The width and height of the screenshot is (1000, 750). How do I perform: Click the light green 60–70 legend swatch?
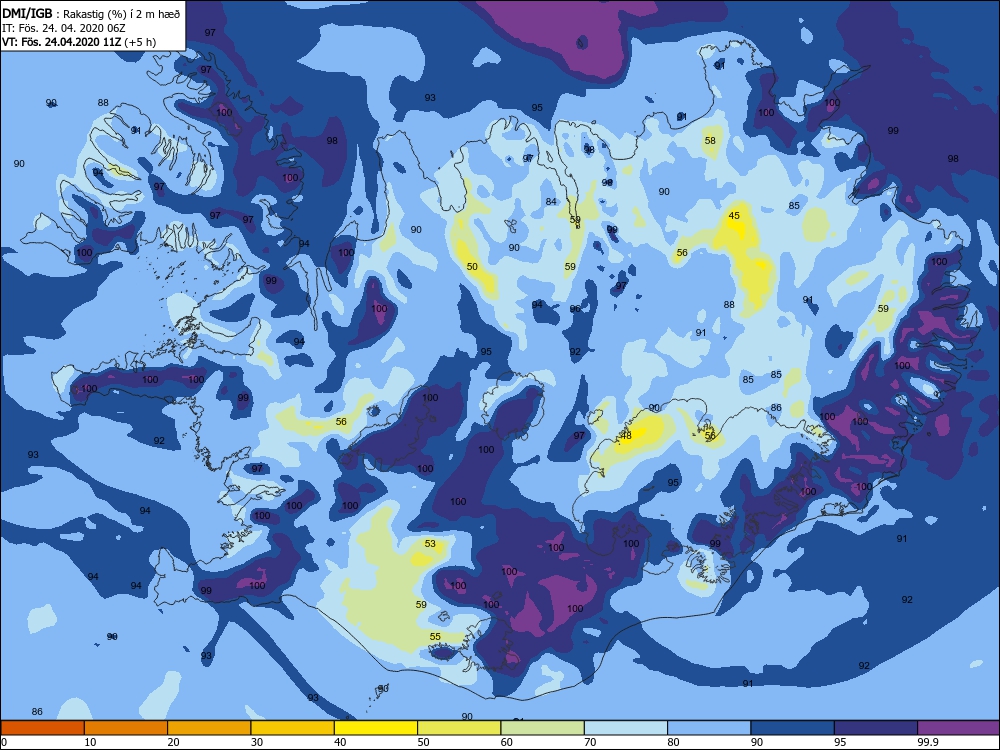click(x=543, y=728)
